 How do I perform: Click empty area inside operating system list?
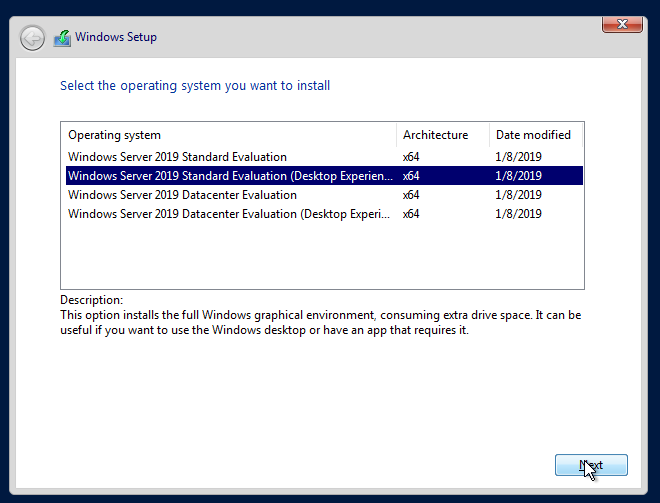coord(322,256)
